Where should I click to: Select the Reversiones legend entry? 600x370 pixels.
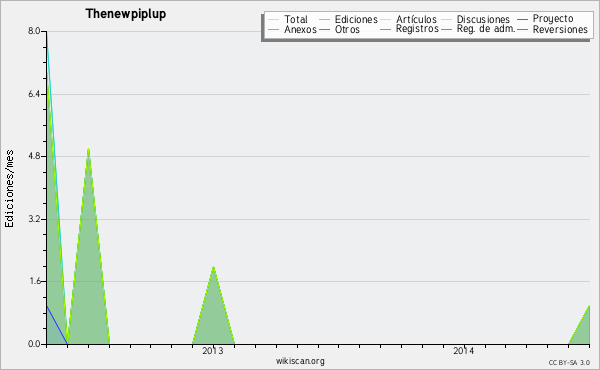click(x=560, y=29)
